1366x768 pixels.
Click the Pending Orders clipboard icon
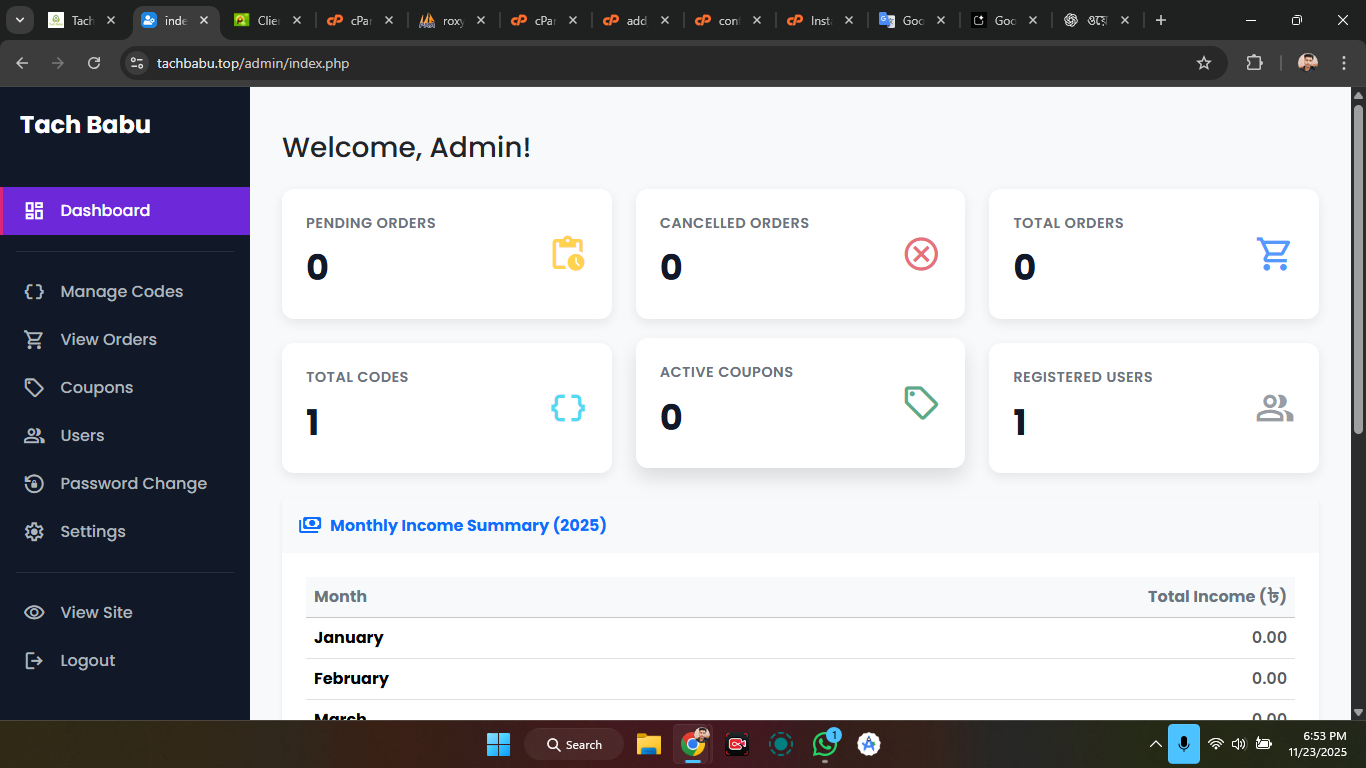coord(568,254)
